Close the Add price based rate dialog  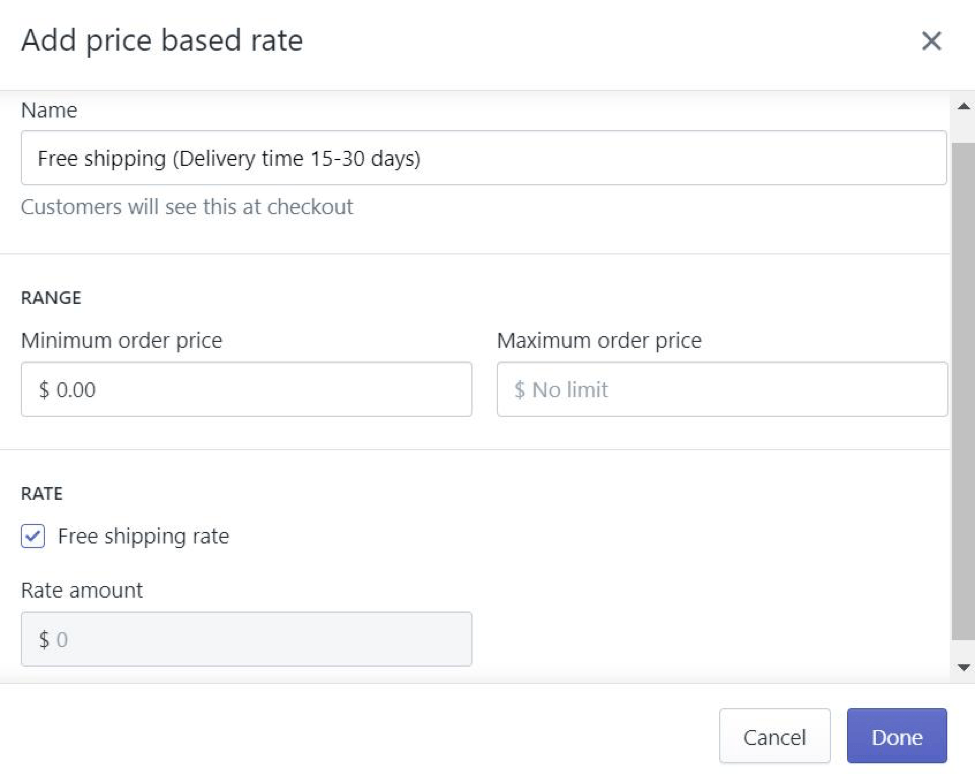click(931, 41)
